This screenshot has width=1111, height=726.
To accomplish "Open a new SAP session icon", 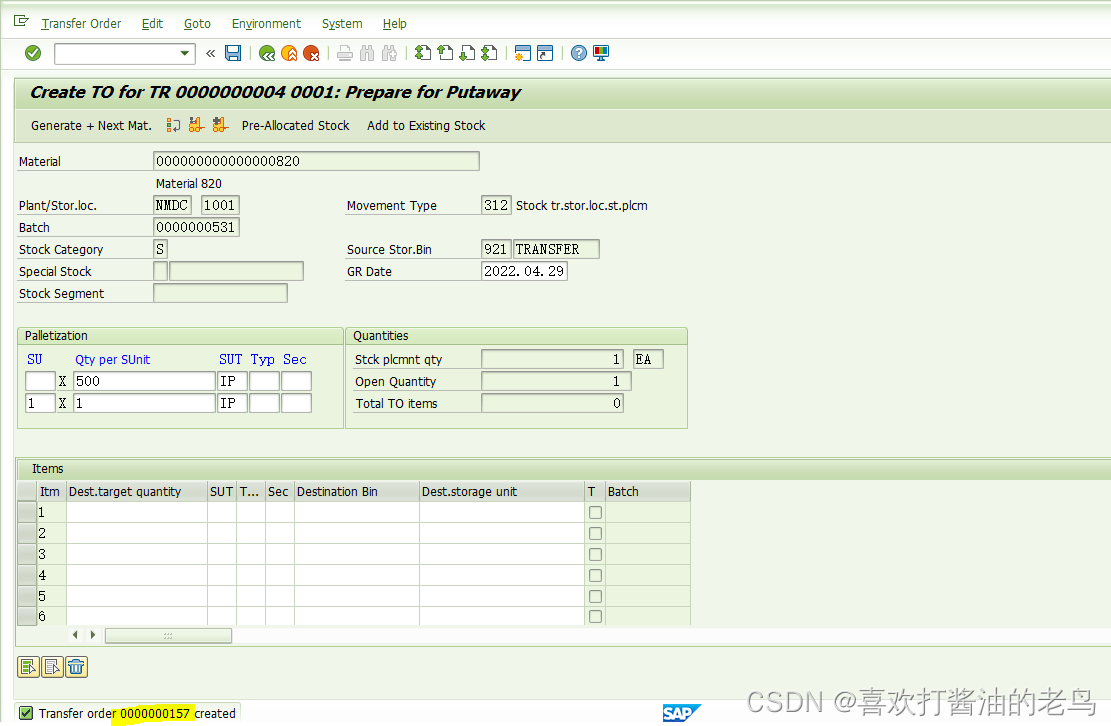I will click(523, 53).
